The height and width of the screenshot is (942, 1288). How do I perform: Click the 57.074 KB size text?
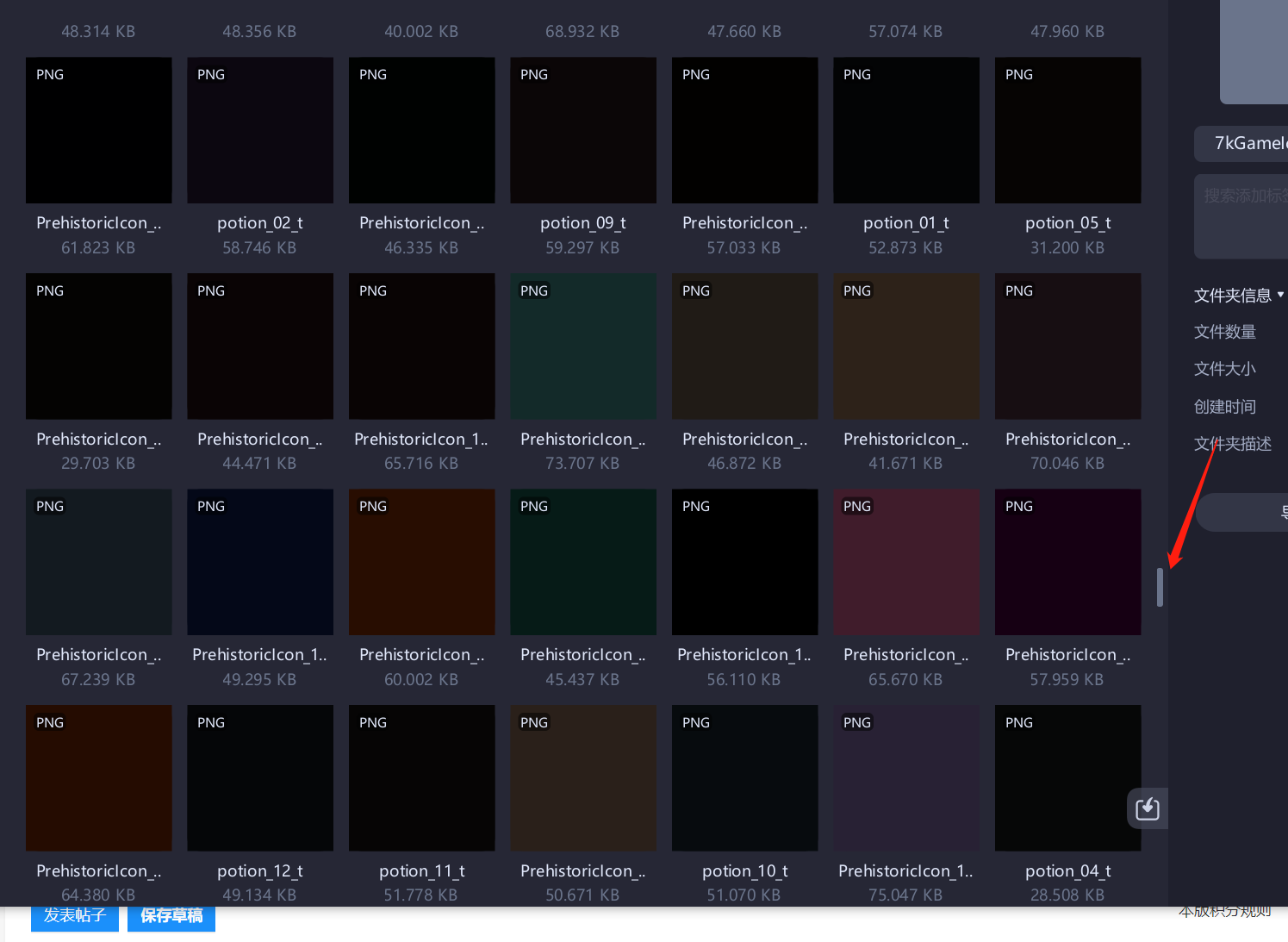[x=905, y=31]
